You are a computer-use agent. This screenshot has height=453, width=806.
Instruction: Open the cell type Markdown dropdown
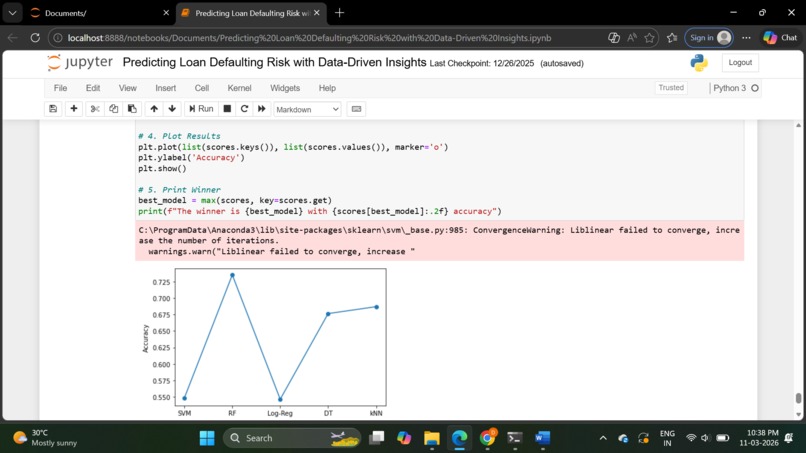pos(307,110)
